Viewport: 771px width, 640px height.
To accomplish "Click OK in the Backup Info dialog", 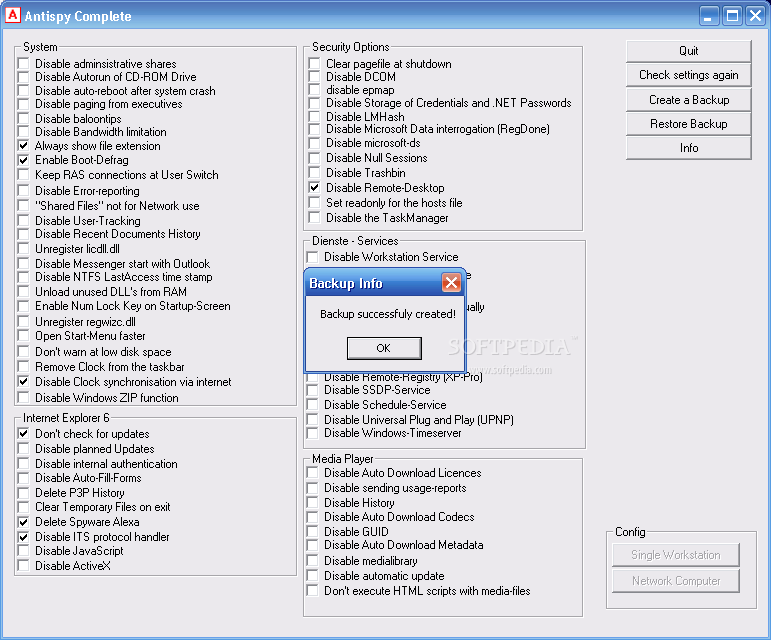I will point(384,348).
